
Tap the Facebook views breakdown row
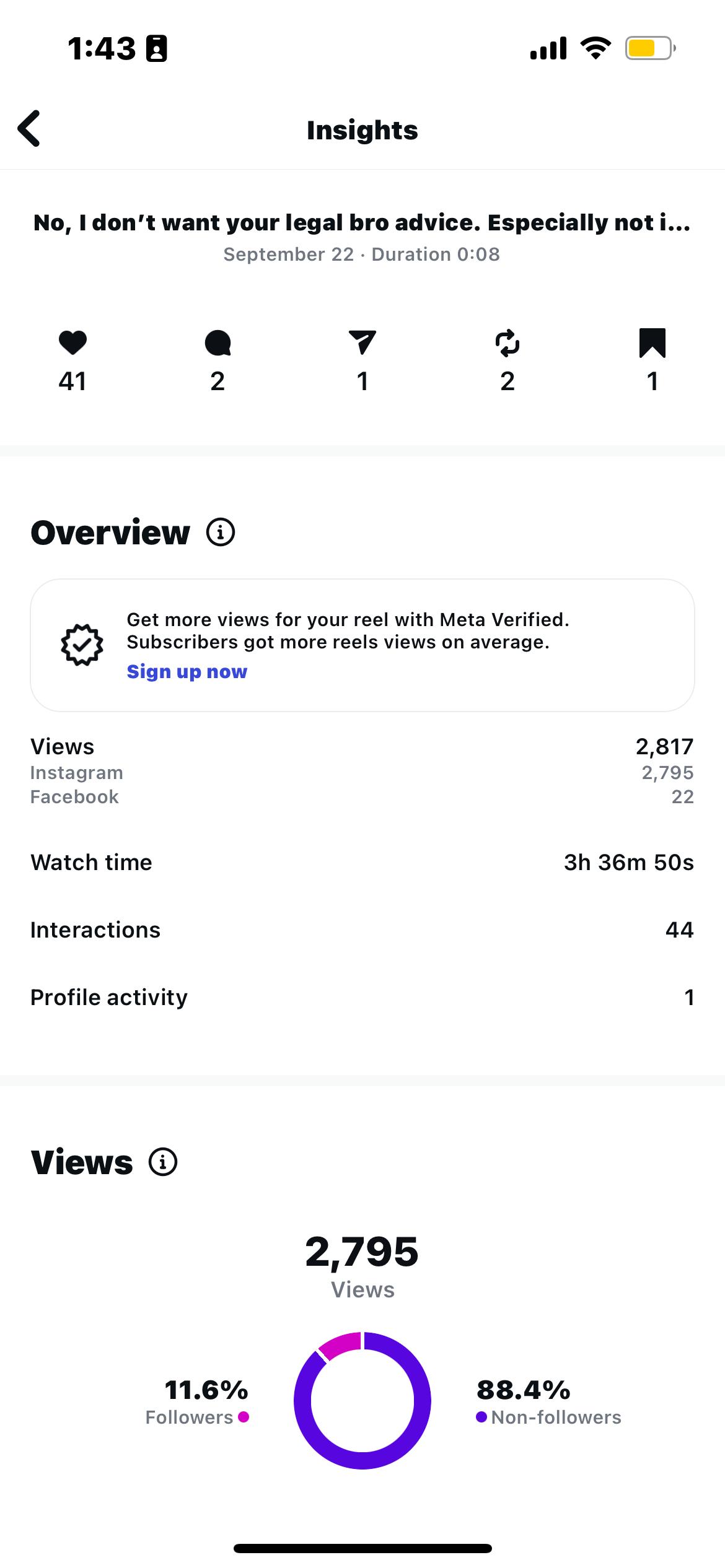pos(362,797)
